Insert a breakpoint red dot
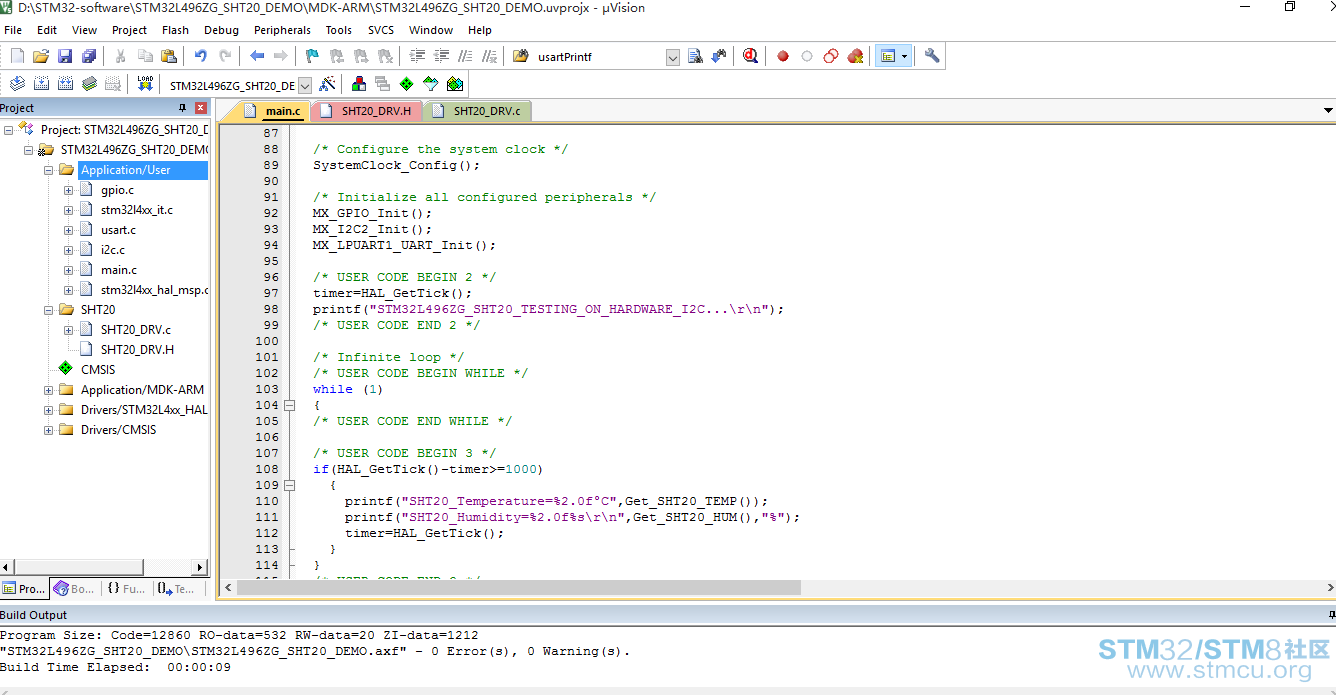Screen dimensions: 1336x695 click(x=783, y=56)
